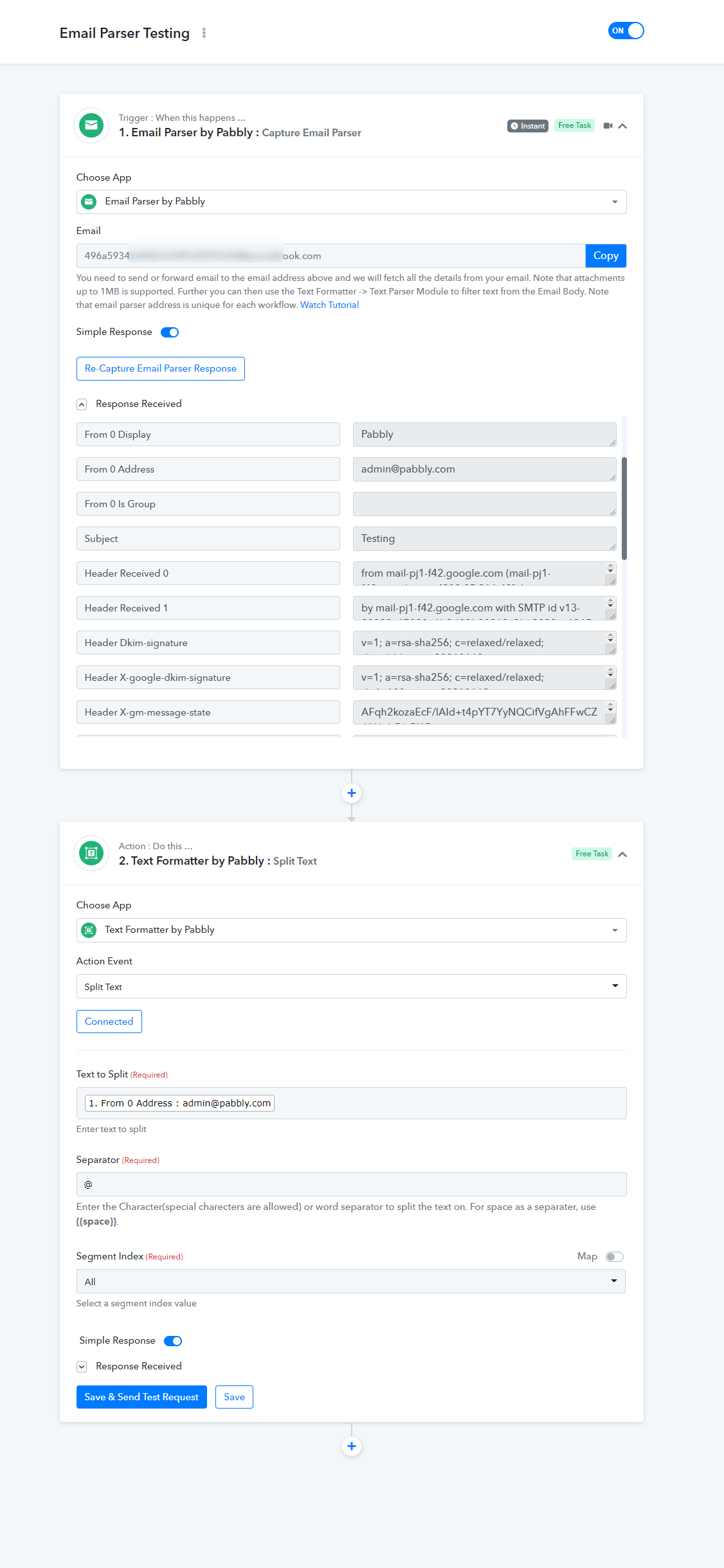Click the admin@pabbly.com response value
The width and height of the screenshot is (724, 1568).
click(x=485, y=469)
